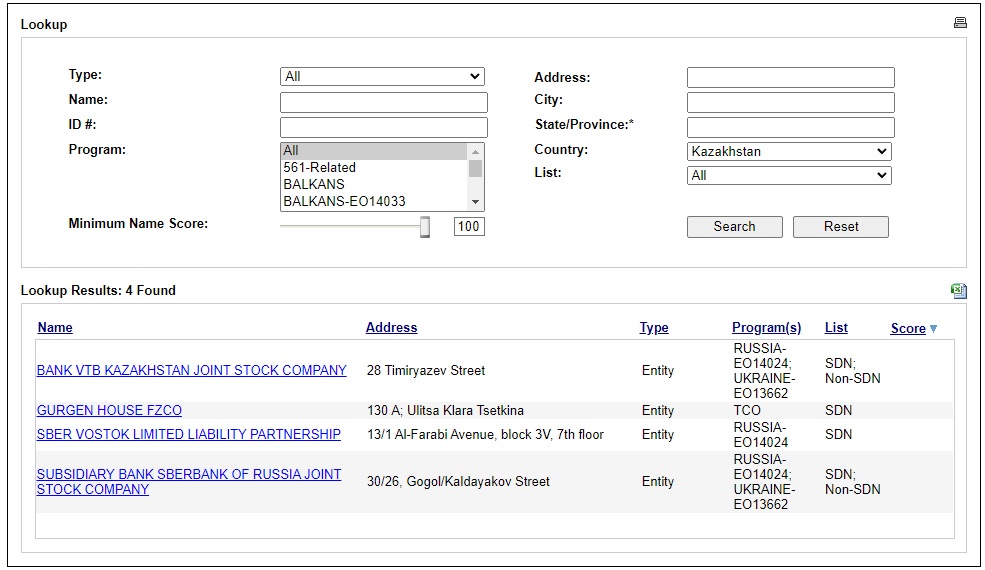This screenshot has width=985, height=570.
Task: Click the Search button
Action: click(x=734, y=227)
